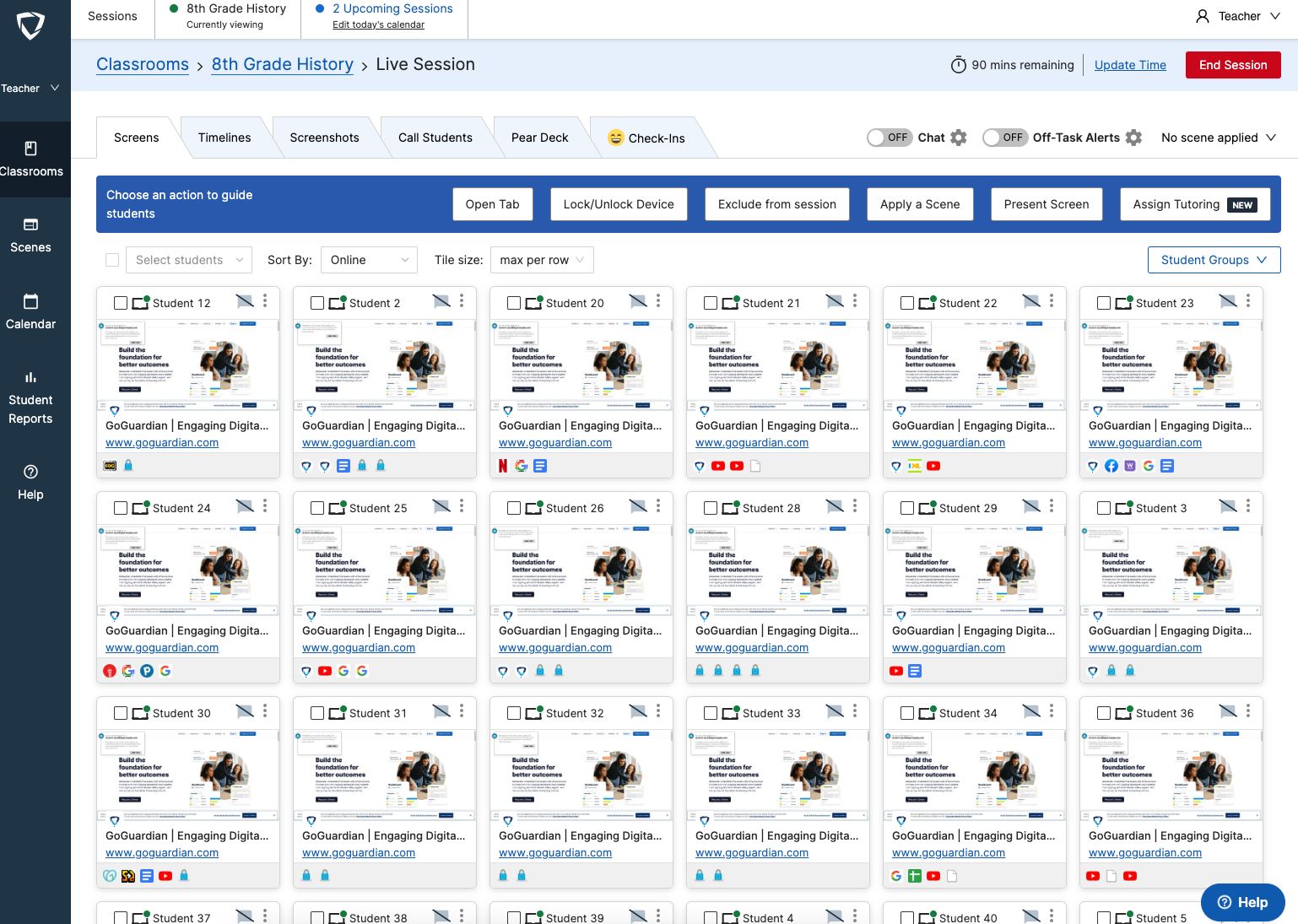Viewport: 1298px width, 924px height.
Task: Open Calendar in the sidebar
Action: (x=31, y=312)
